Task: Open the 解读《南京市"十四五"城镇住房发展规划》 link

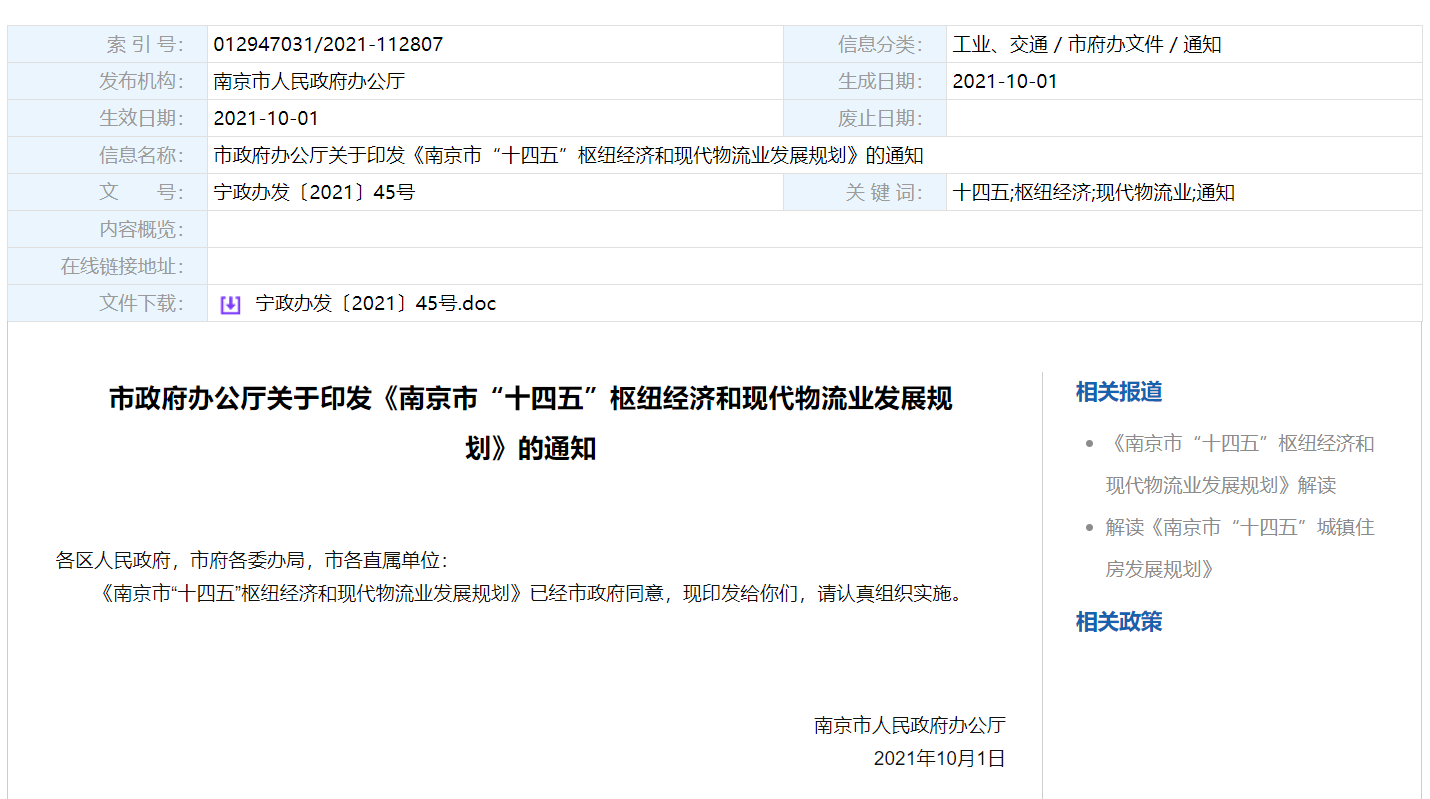Action: (1238, 548)
